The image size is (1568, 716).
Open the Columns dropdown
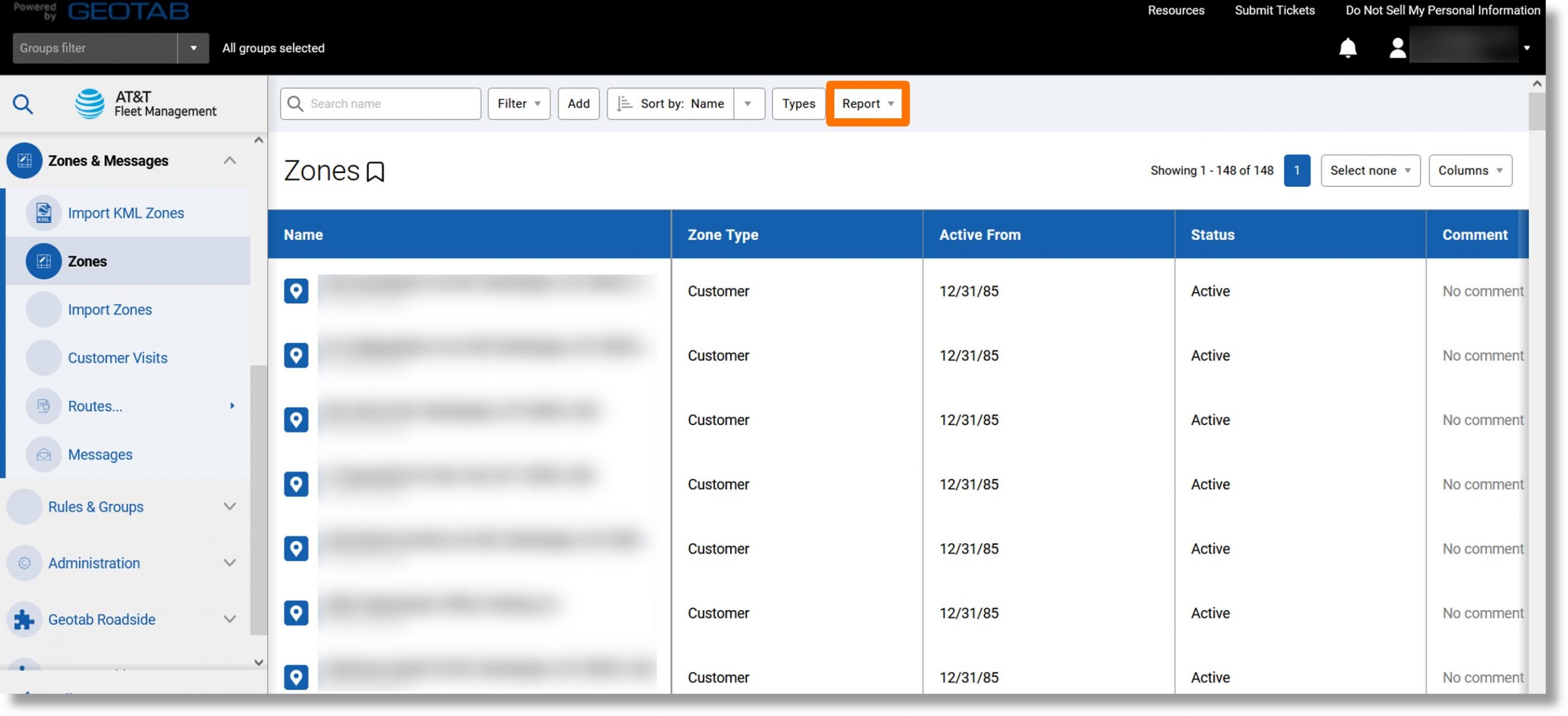[x=1470, y=170]
